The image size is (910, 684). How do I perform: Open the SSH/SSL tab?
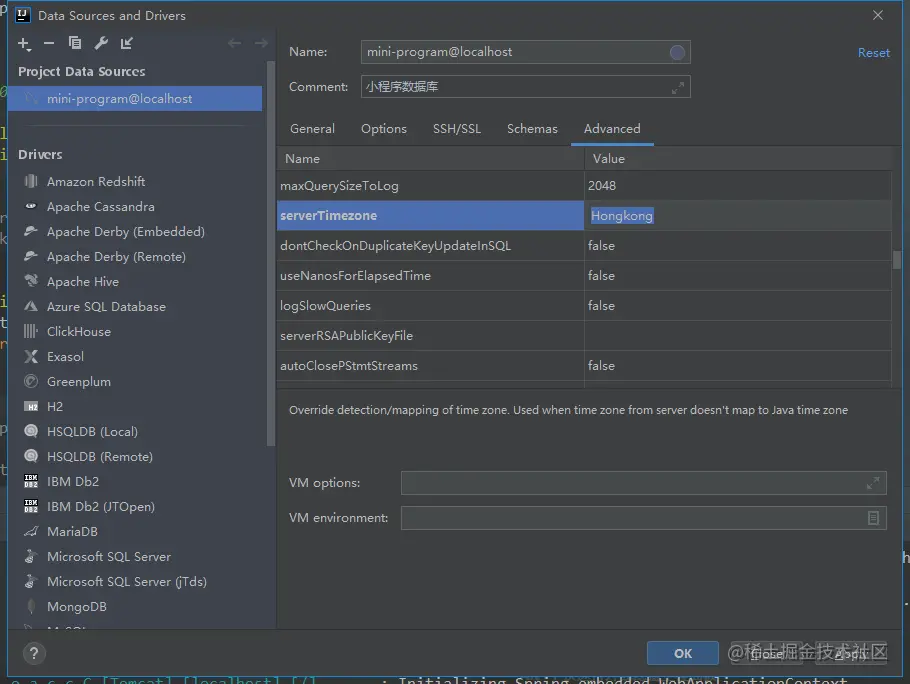point(457,129)
